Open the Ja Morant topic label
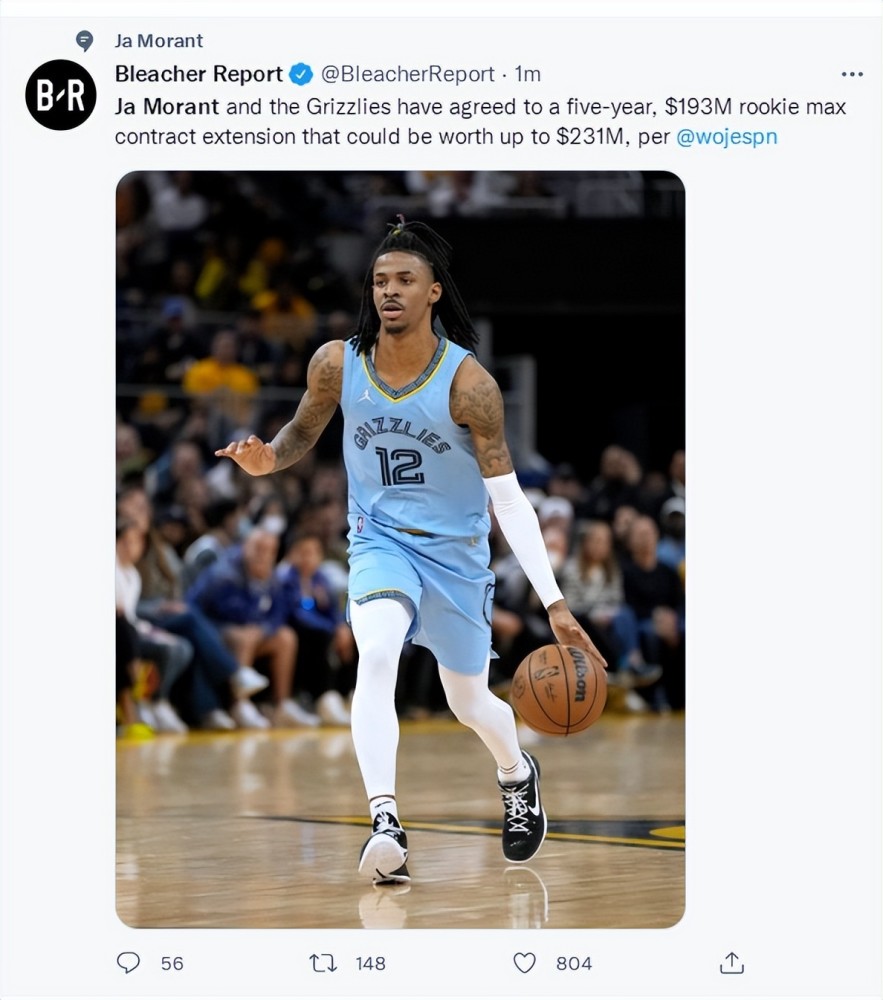883x1000 pixels. click(159, 41)
